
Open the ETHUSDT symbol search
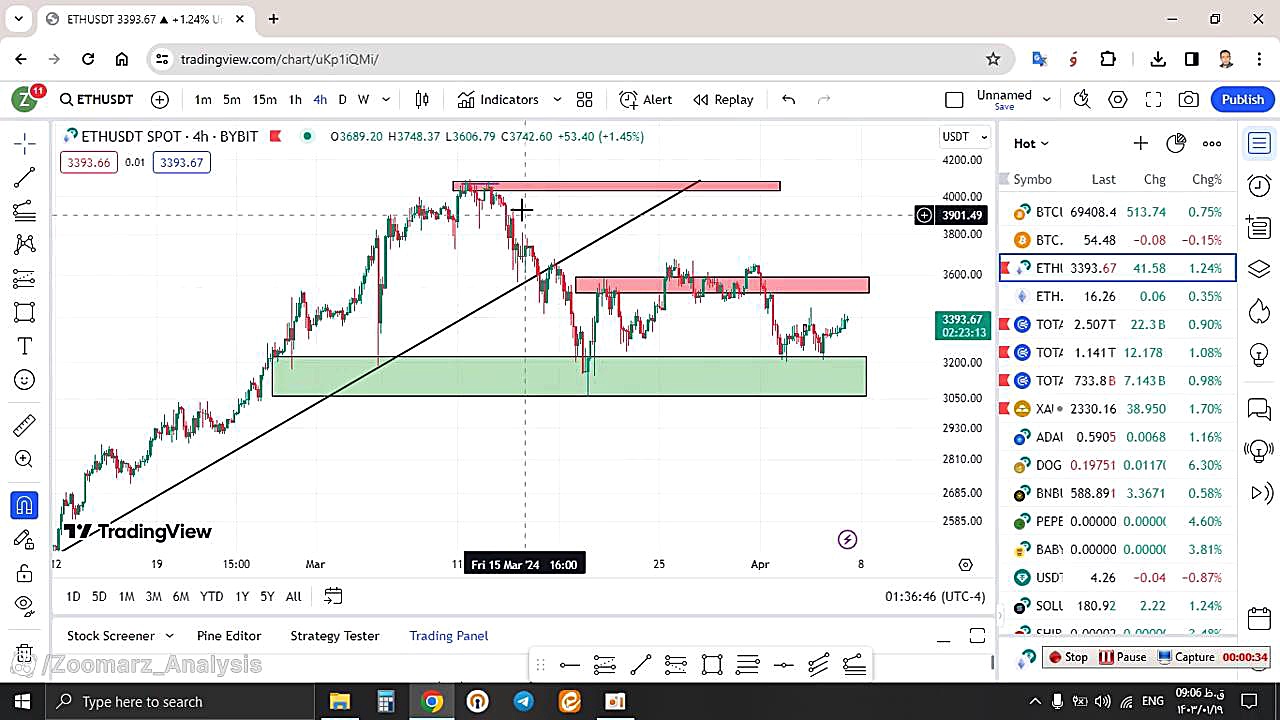(x=96, y=99)
